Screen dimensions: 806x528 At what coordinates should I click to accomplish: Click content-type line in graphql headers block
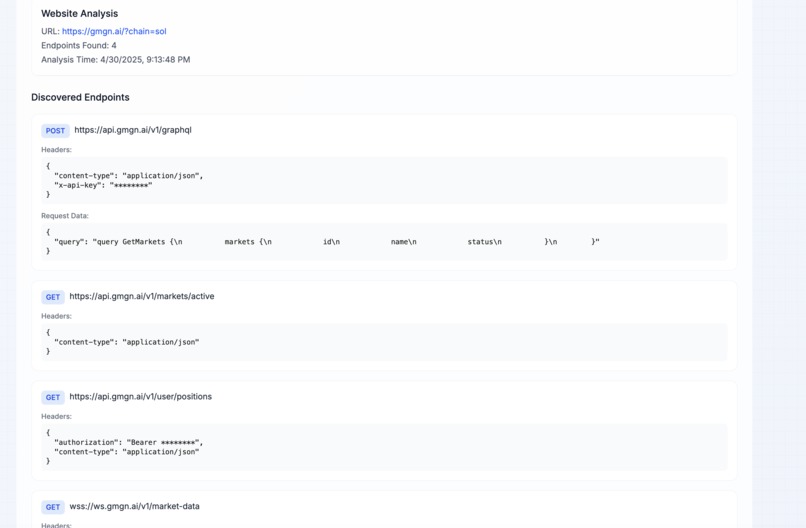[129, 176]
